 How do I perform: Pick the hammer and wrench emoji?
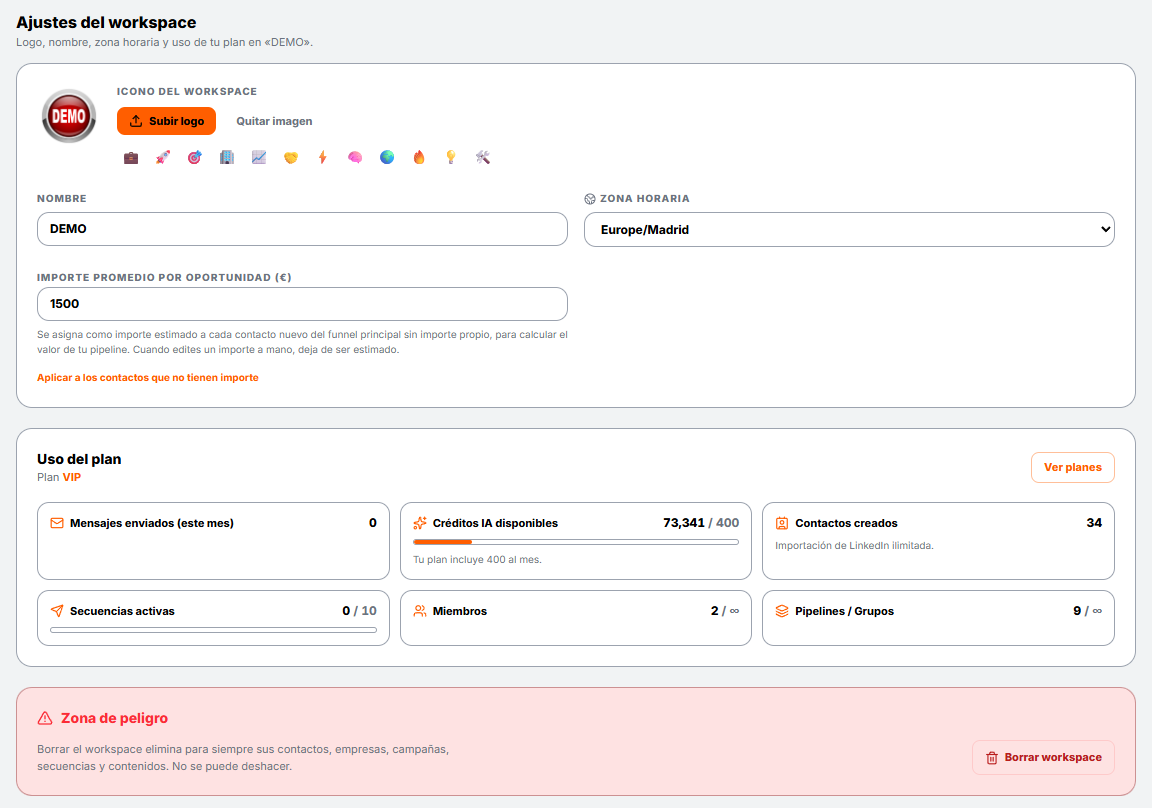(483, 157)
